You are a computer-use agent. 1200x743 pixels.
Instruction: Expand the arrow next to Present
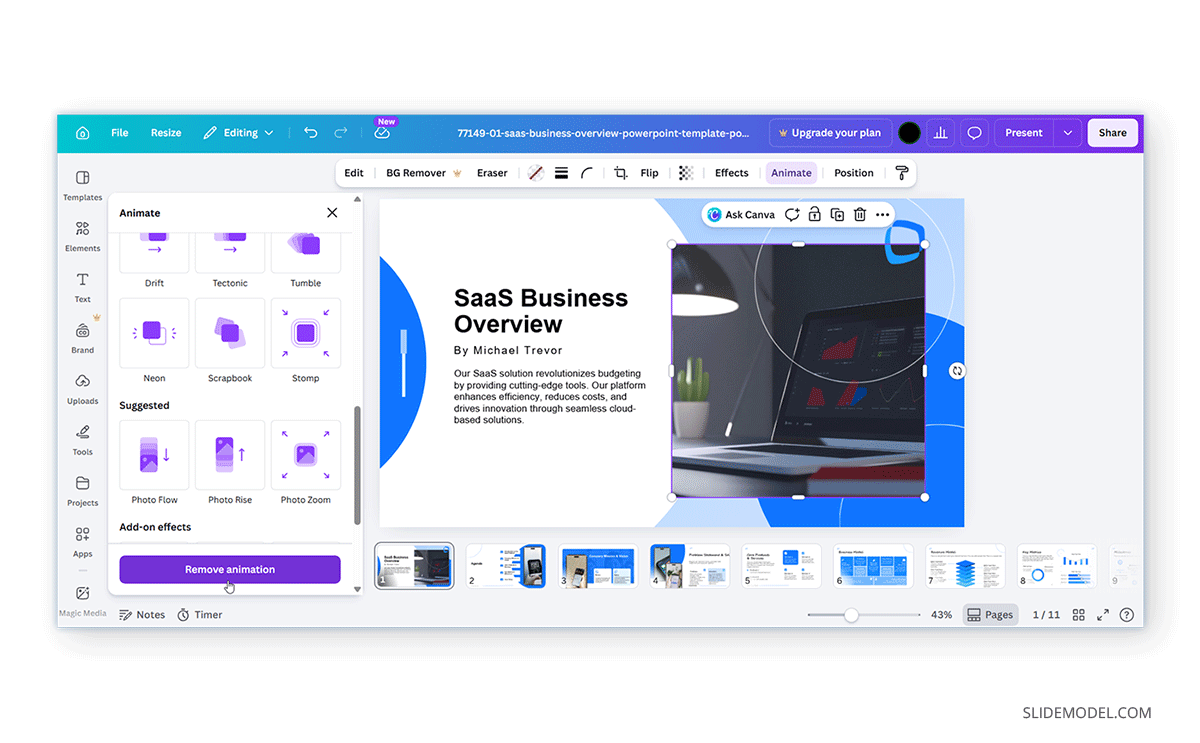(x=1068, y=133)
